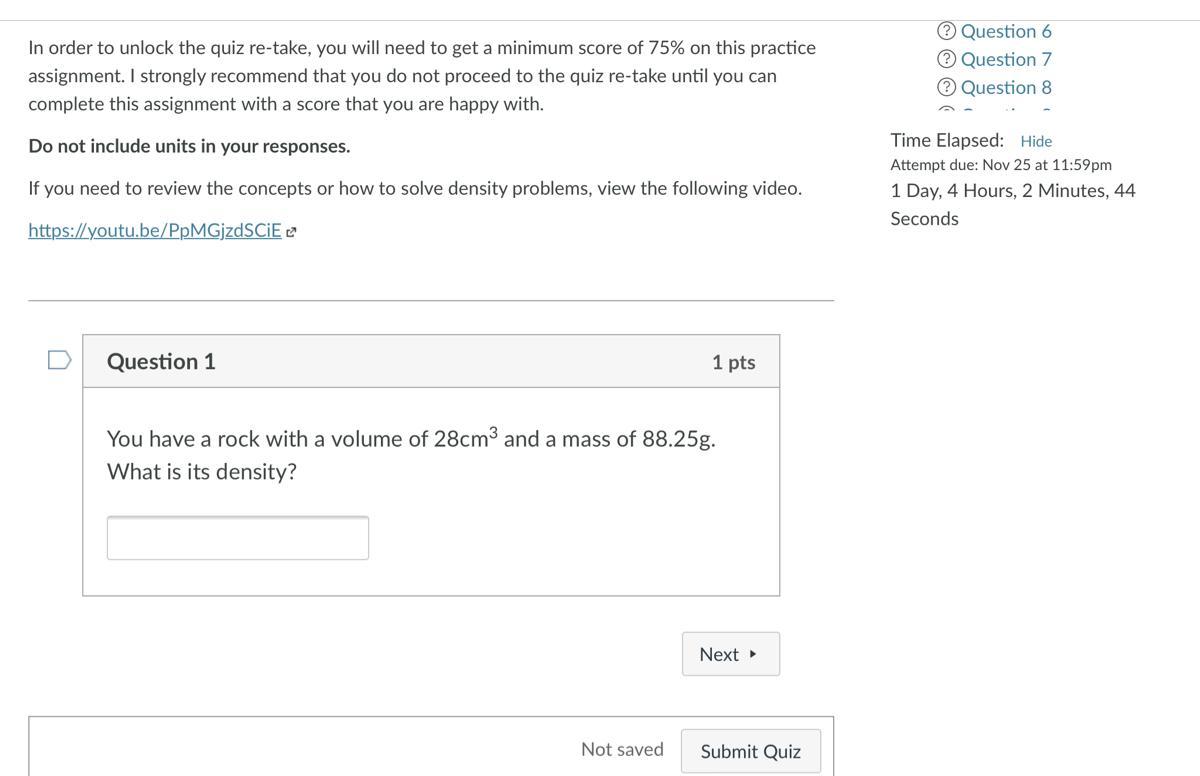Click the question mark icon beside Question 8

pos(946,87)
